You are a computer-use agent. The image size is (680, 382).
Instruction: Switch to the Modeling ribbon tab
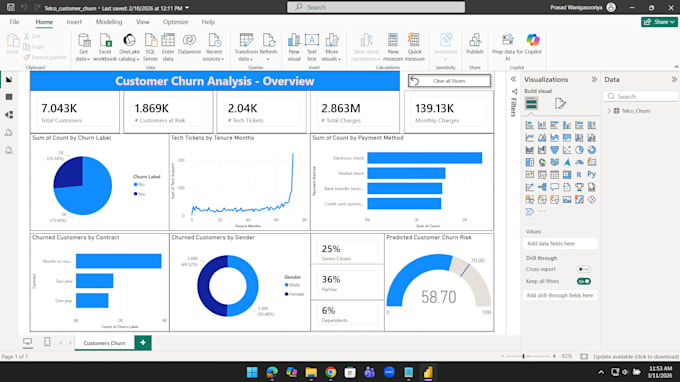109,22
